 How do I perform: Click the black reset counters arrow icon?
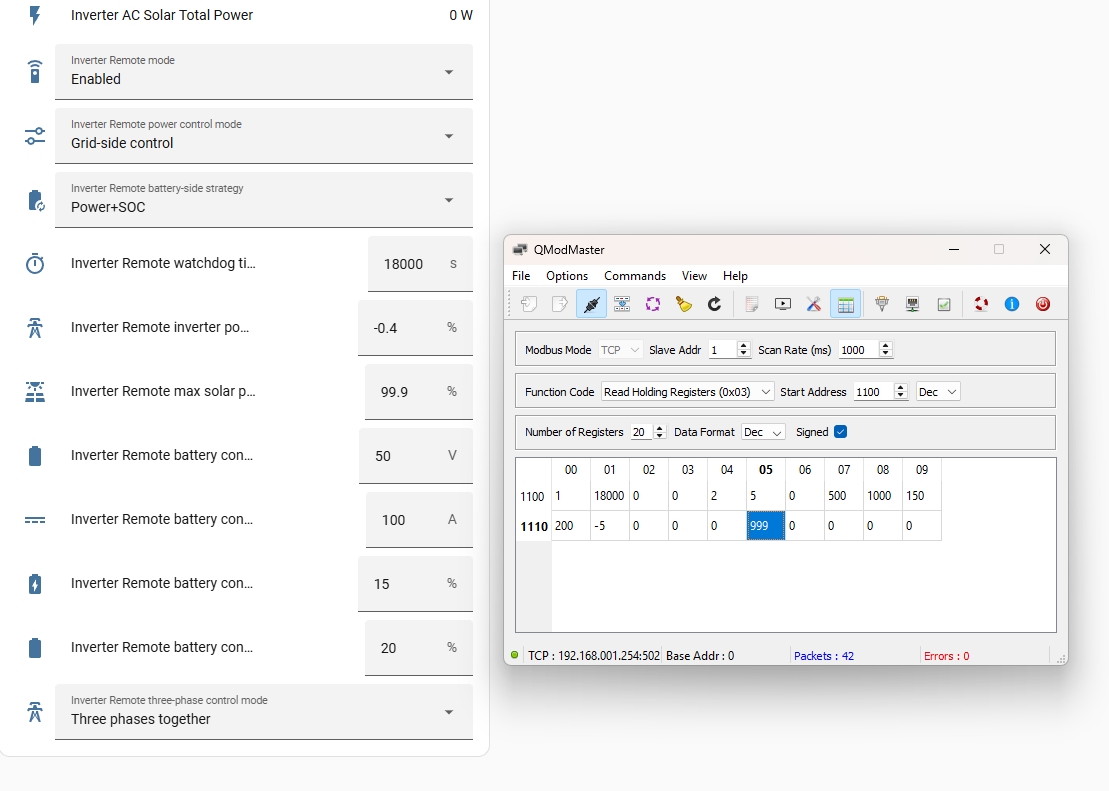pos(714,304)
